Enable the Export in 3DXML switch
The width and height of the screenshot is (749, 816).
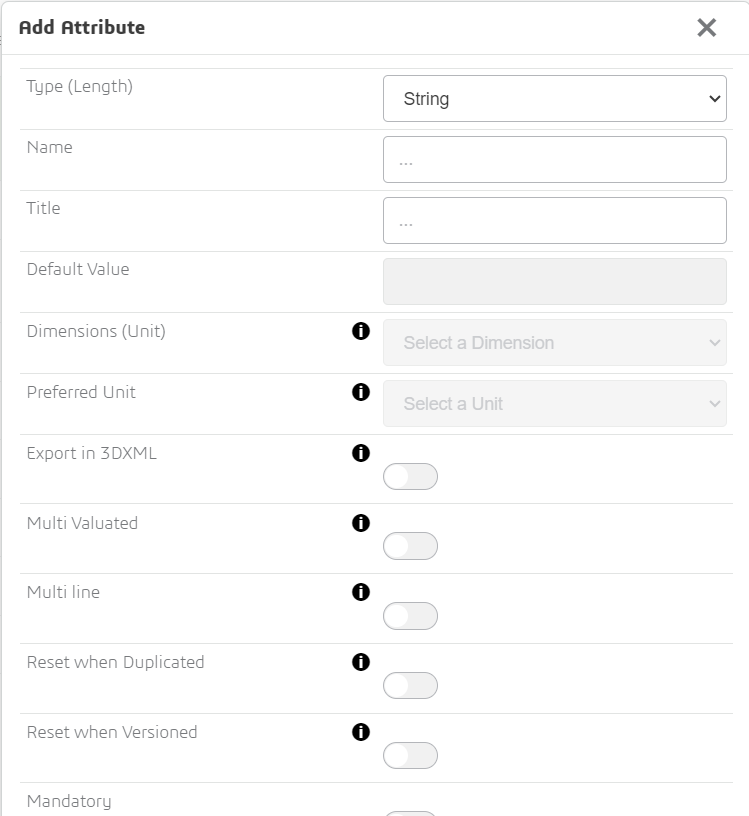tap(410, 477)
